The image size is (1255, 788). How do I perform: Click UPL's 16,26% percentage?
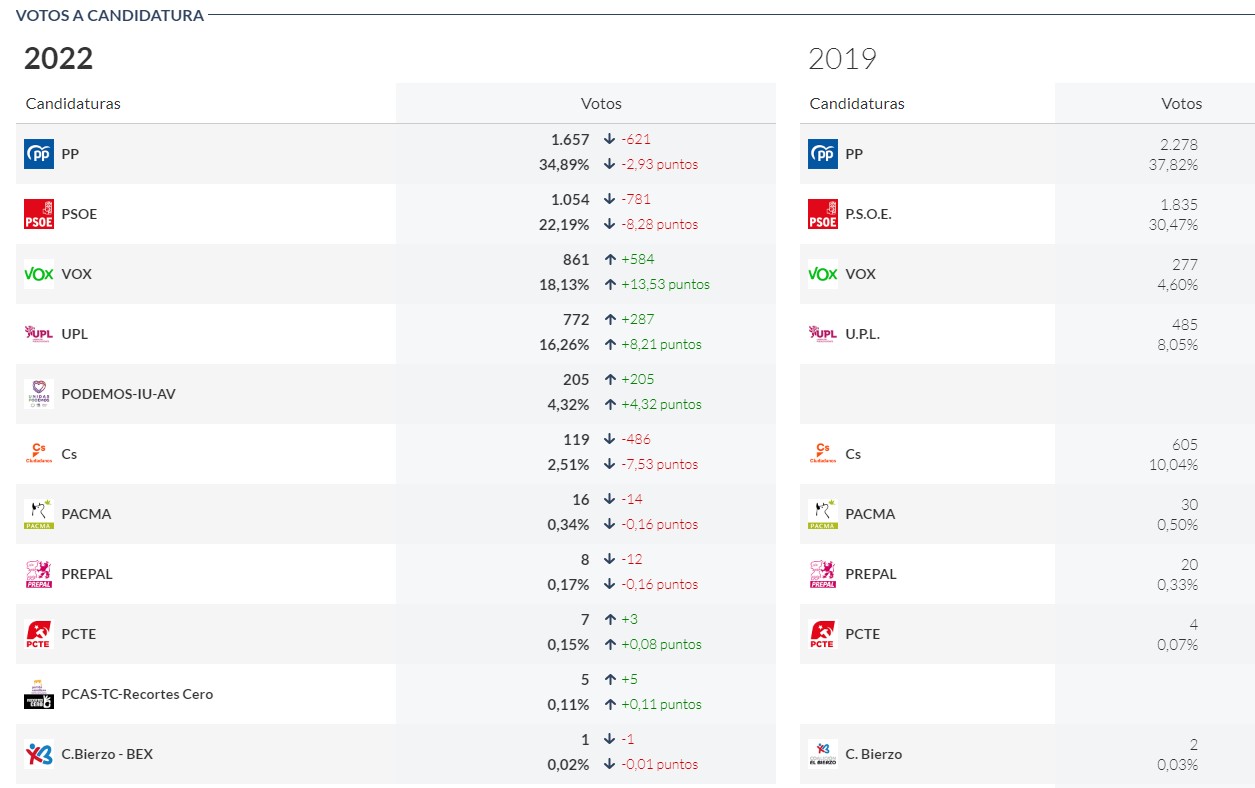[x=564, y=344]
